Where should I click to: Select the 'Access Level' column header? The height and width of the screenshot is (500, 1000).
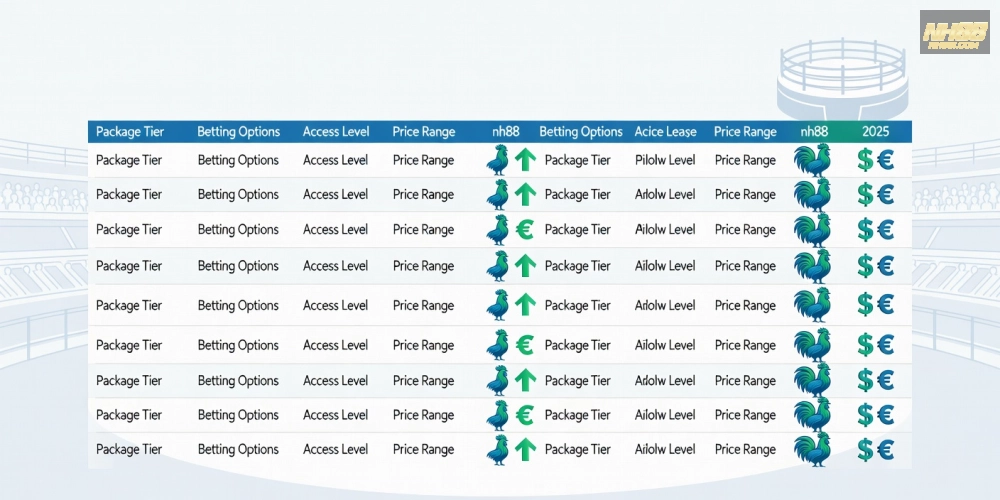click(x=336, y=132)
